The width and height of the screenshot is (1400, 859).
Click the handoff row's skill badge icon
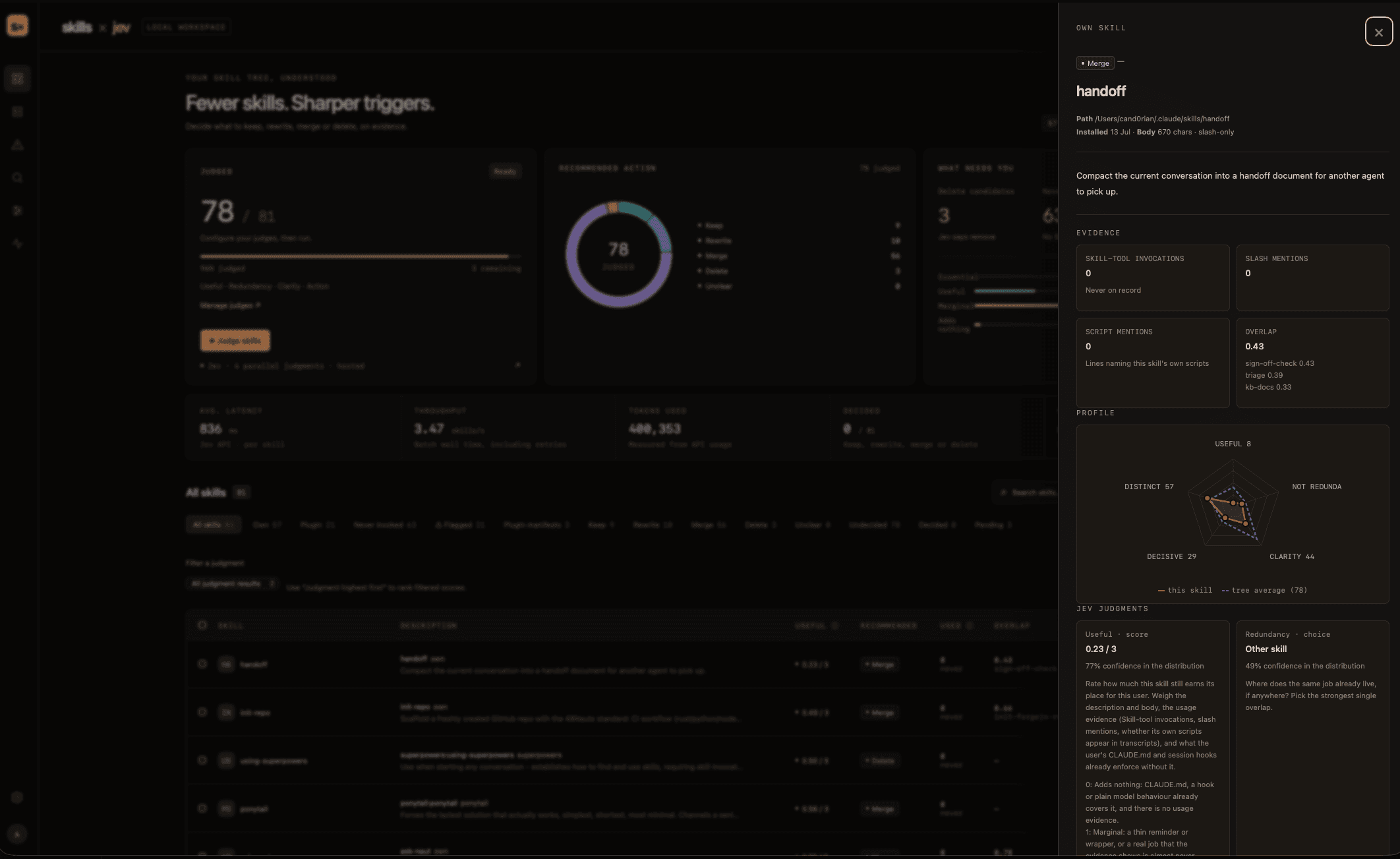click(226, 665)
